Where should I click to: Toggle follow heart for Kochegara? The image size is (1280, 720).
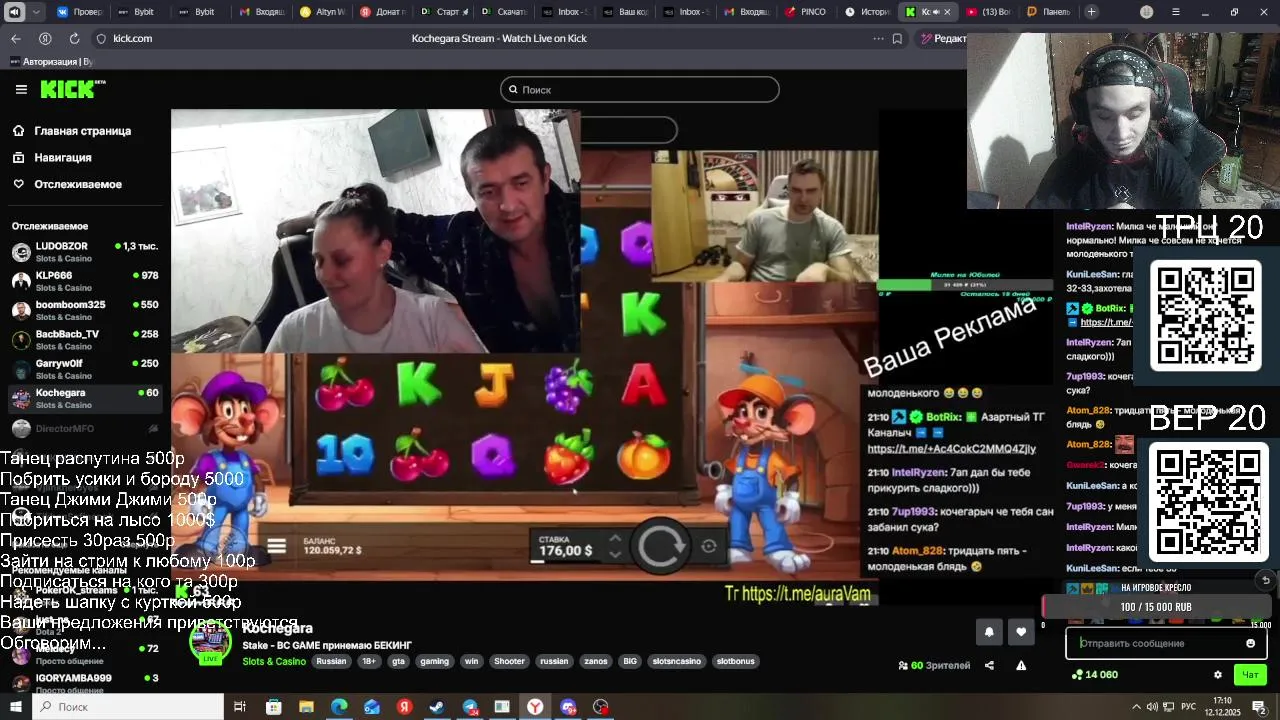tap(1021, 632)
